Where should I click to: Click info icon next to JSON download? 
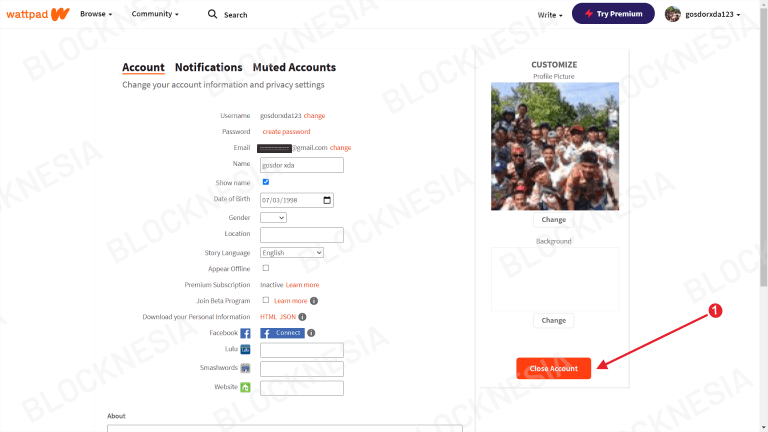coord(302,317)
